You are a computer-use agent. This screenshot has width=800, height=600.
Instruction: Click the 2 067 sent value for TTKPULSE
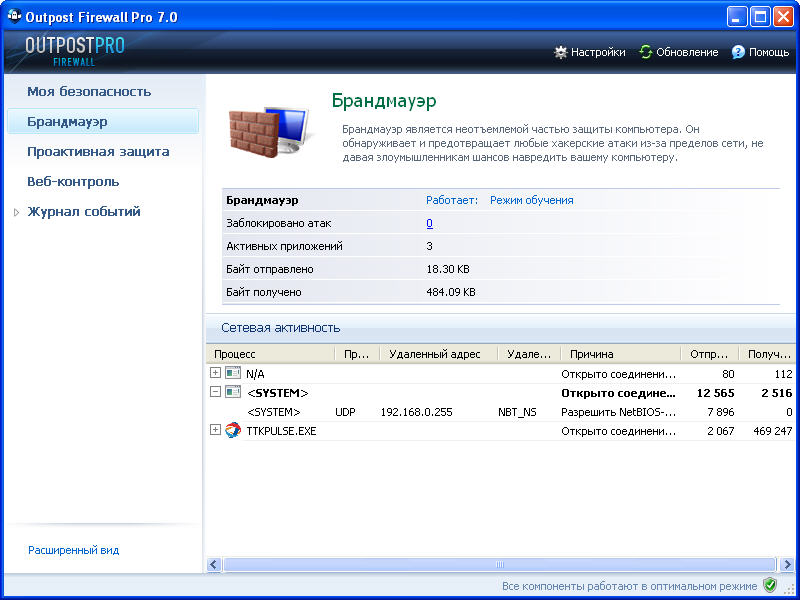720,431
